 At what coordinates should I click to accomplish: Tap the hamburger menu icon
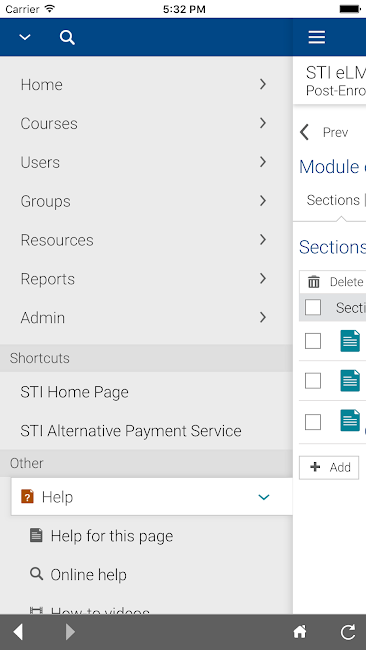pos(317,37)
